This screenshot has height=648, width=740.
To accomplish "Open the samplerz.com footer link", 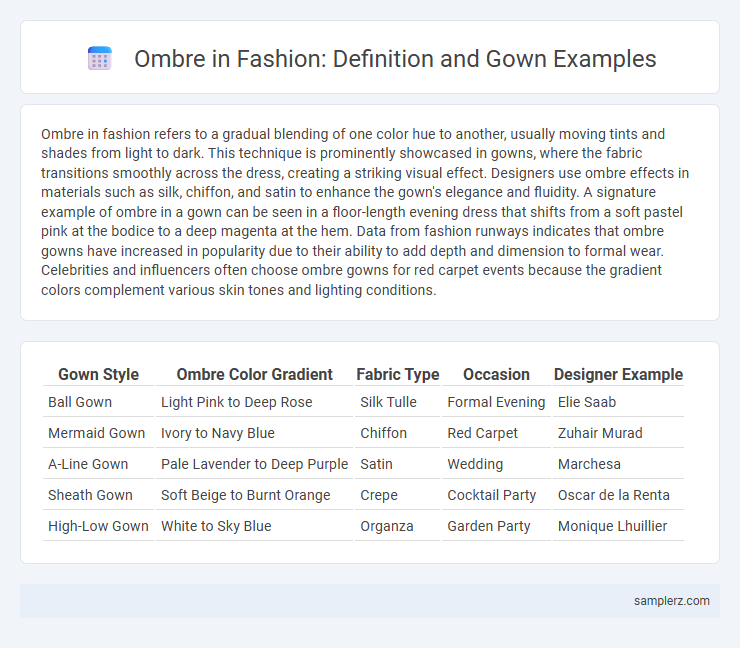I will (671, 600).
